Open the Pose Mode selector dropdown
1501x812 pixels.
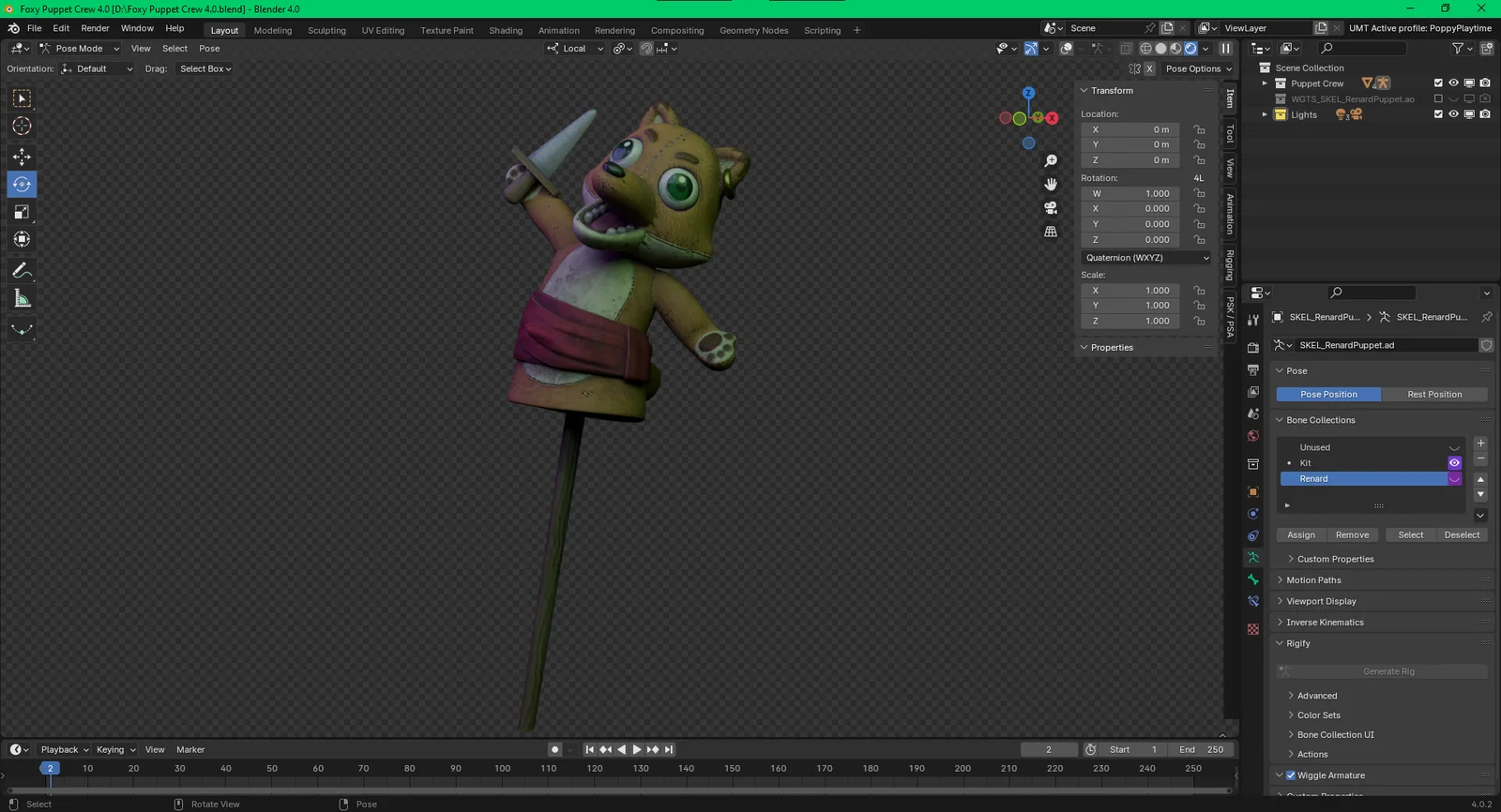pyautogui.click(x=80, y=49)
